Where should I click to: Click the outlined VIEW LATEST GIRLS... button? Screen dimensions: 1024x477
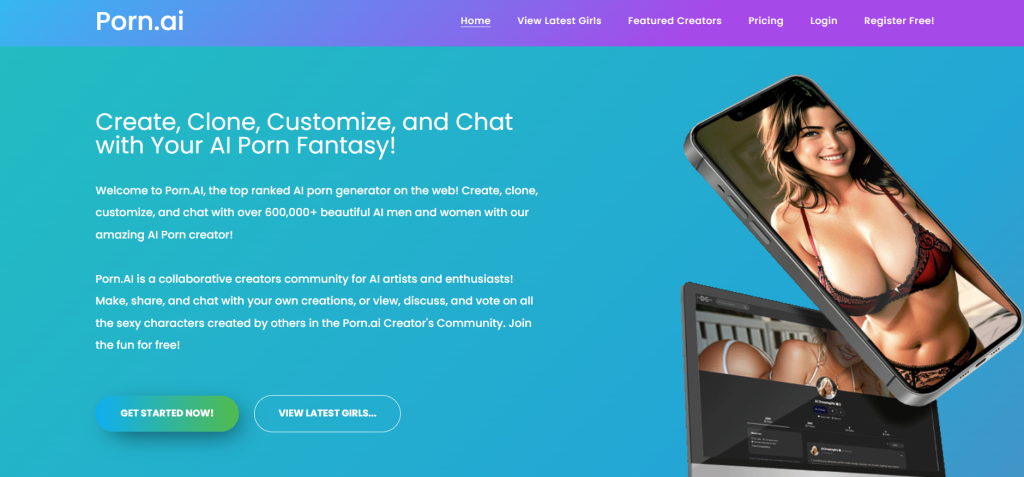327,414
